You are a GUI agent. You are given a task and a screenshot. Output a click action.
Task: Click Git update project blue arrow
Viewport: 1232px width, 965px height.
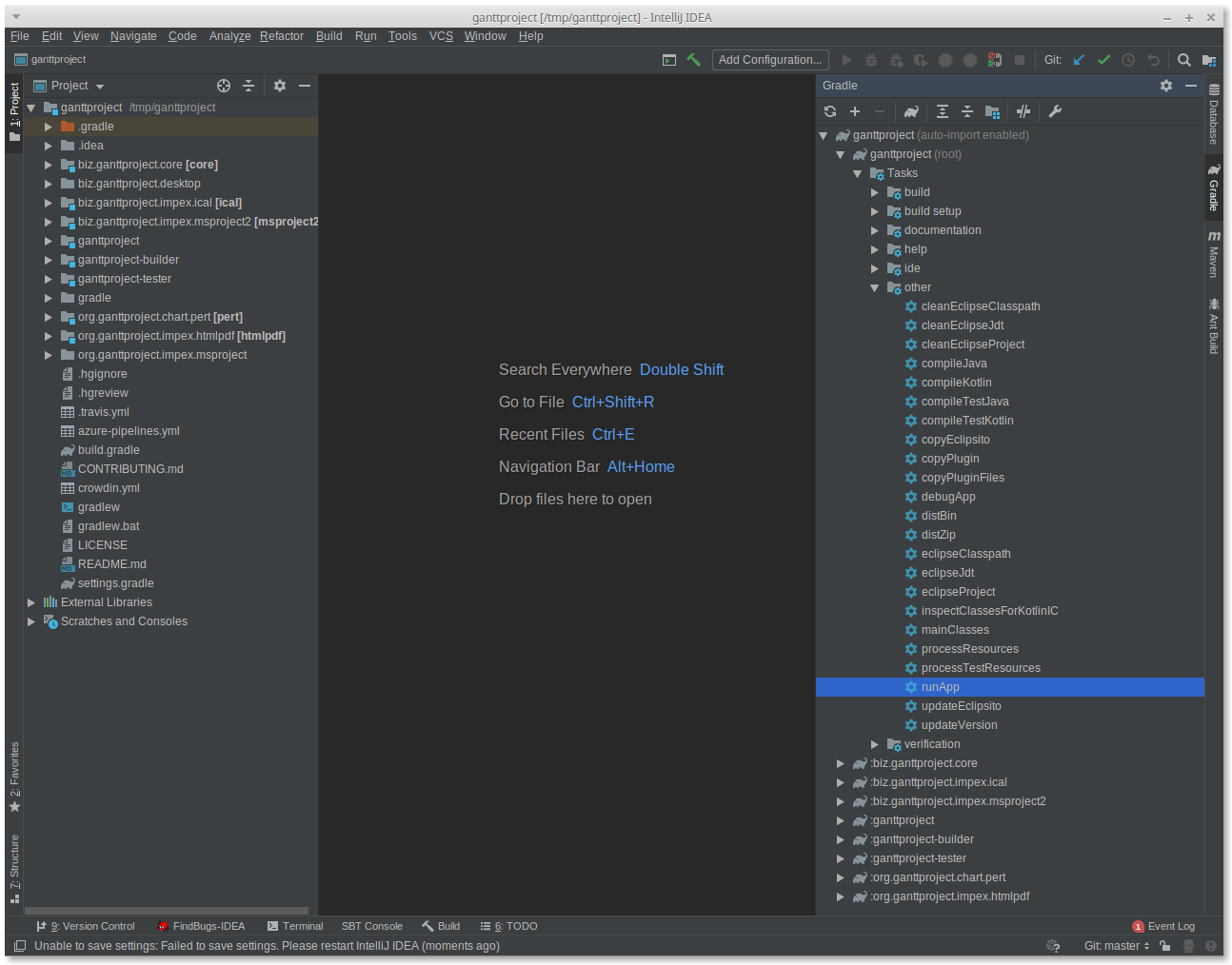pyautogui.click(x=1079, y=60)
